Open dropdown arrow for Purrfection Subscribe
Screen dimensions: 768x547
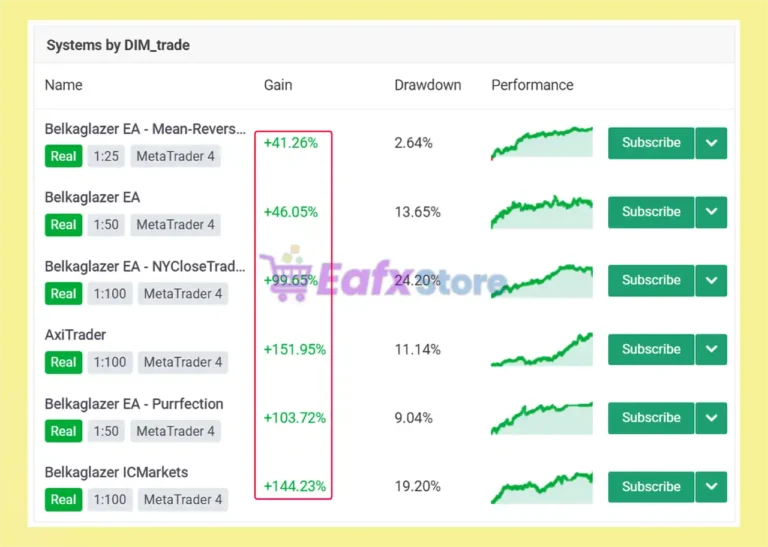click(711, 418)
